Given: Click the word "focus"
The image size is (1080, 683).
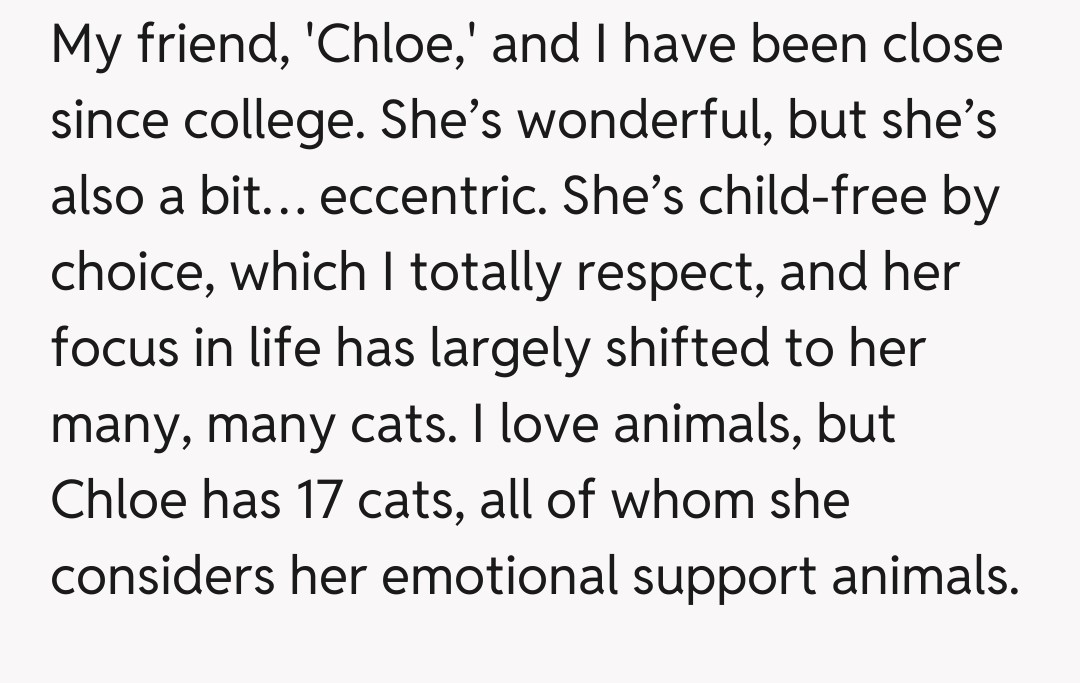Looking at the screenshot, I should pos(113,348).
